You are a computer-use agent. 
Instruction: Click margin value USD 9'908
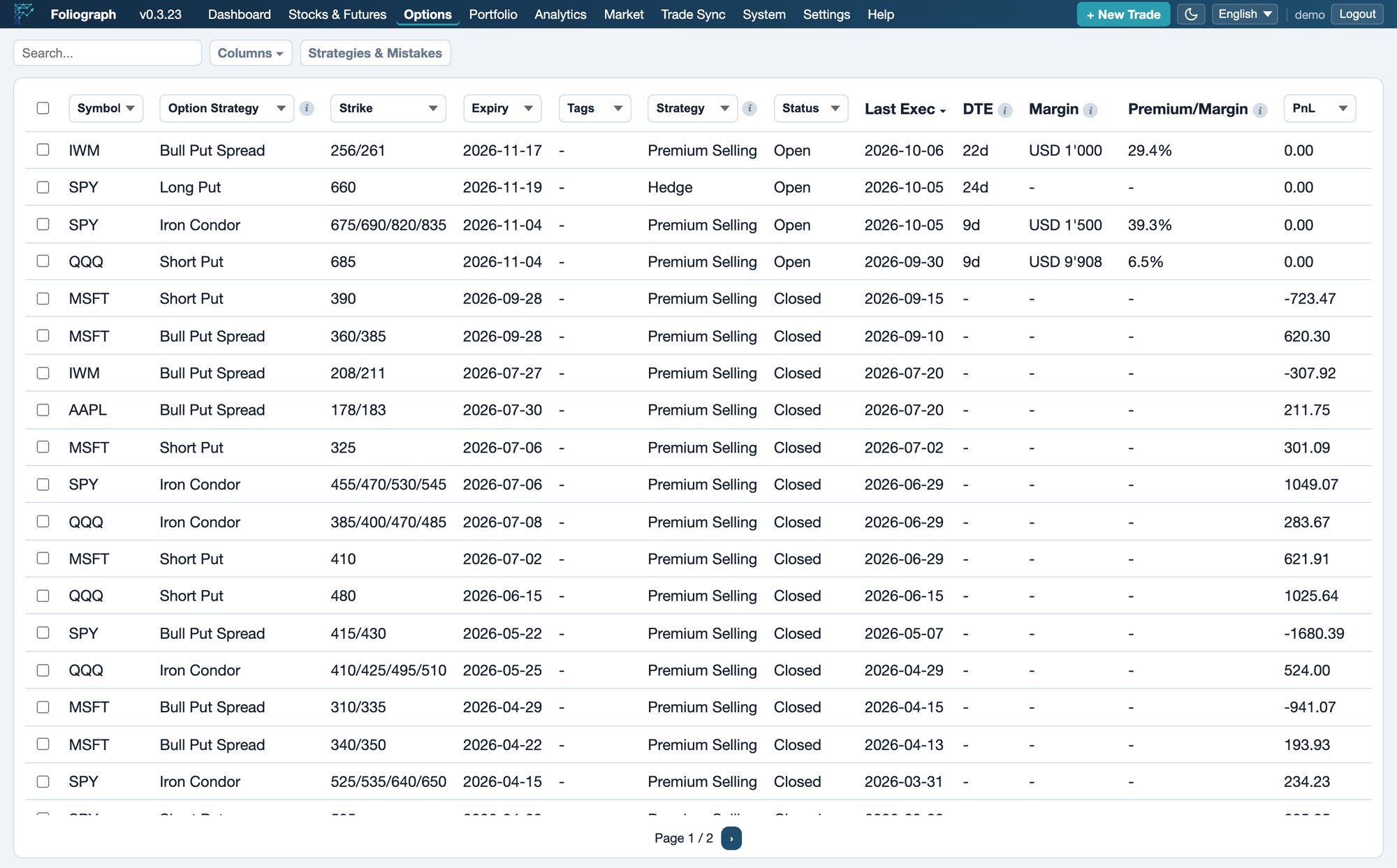point(1065,262)
